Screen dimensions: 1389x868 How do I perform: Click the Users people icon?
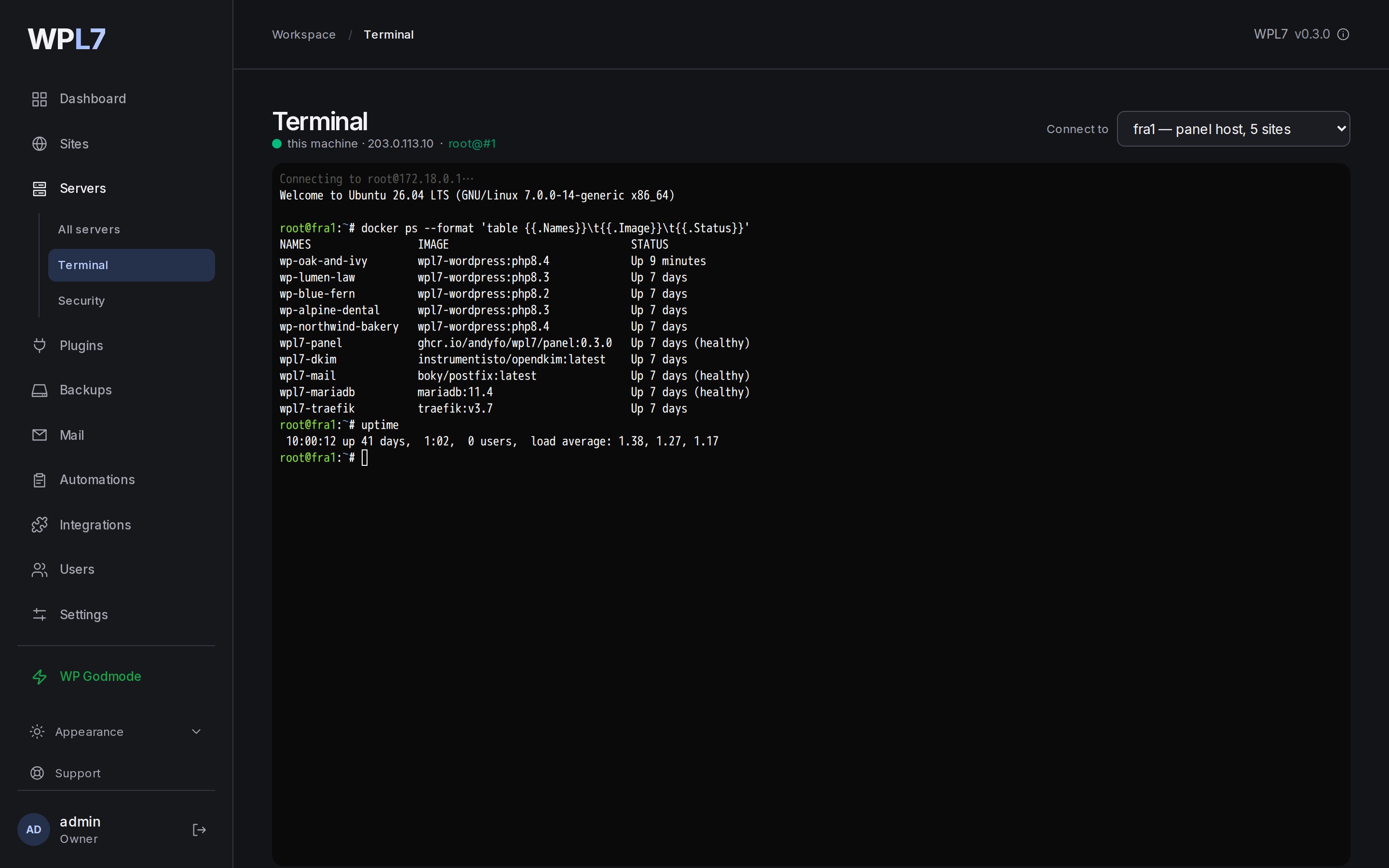(39, 570)
